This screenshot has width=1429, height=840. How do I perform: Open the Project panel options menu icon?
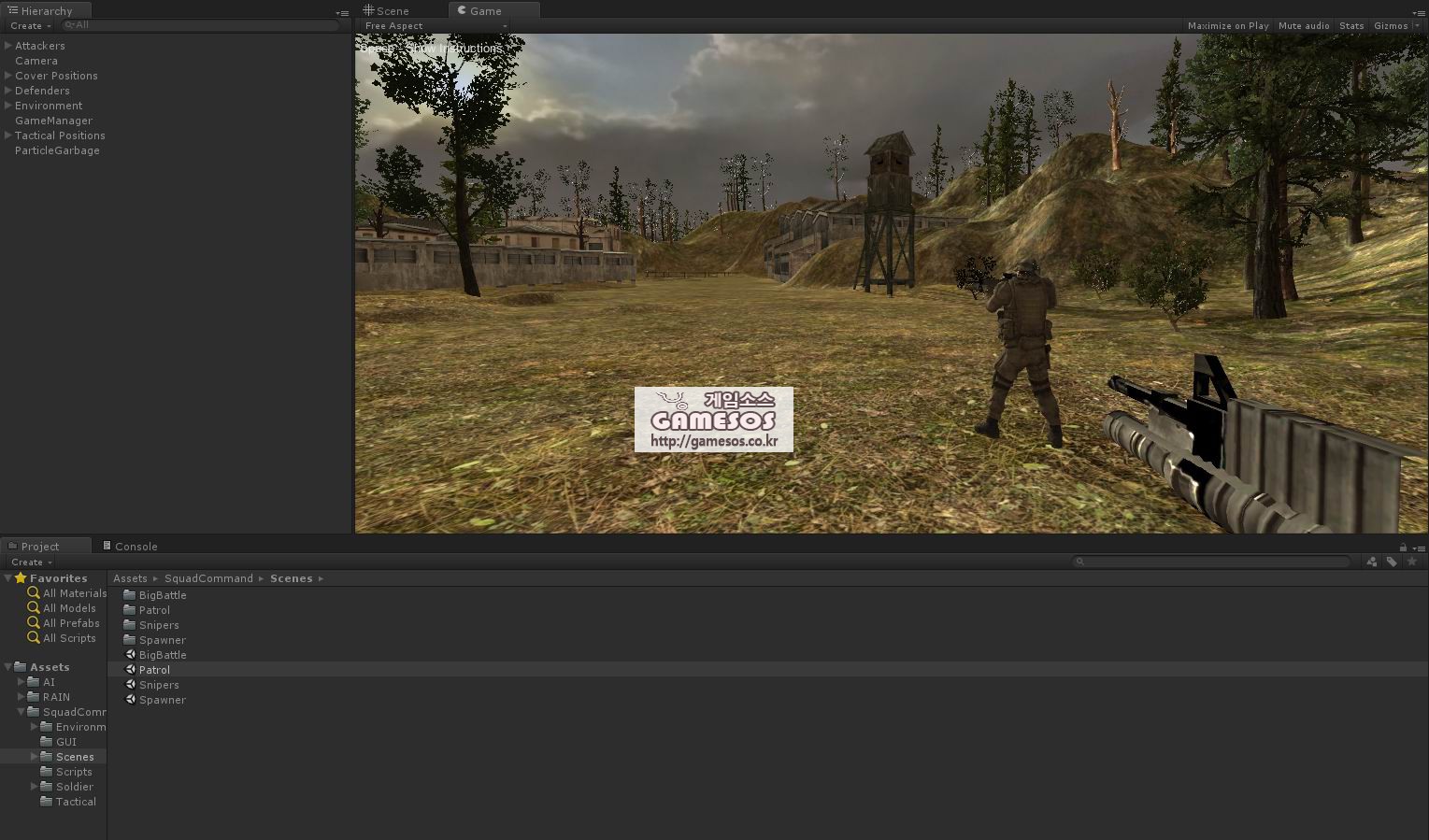click(1418, 548)
